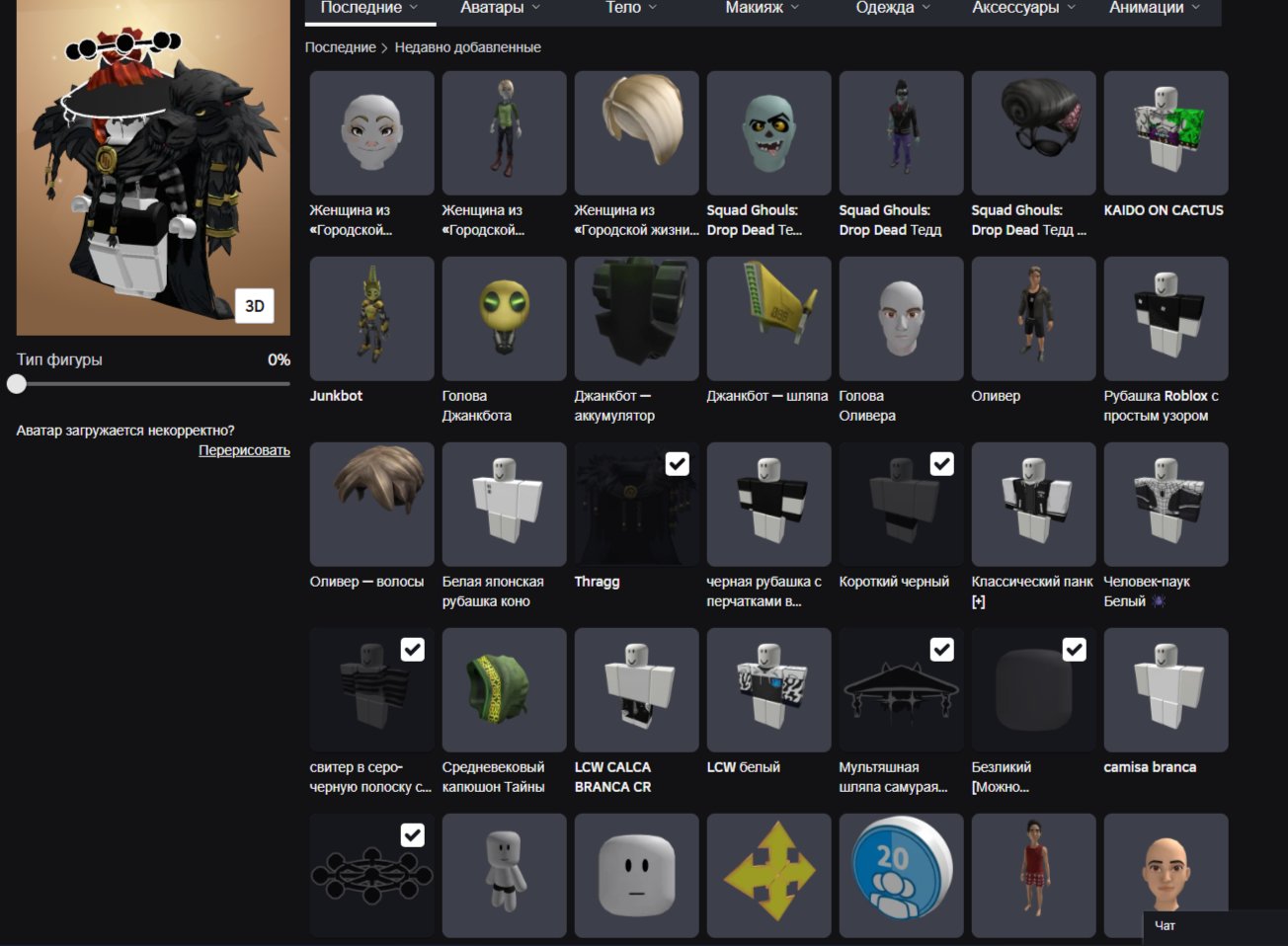
Task: Open the Анимации dropdown menu
Action: [x=1155, y=8]
